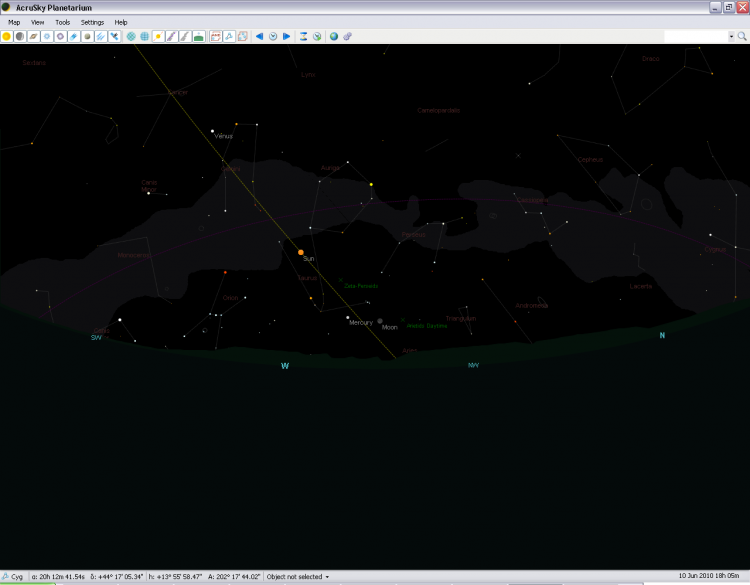
Task: Open the Tools menu
Action: pos(62,21)
